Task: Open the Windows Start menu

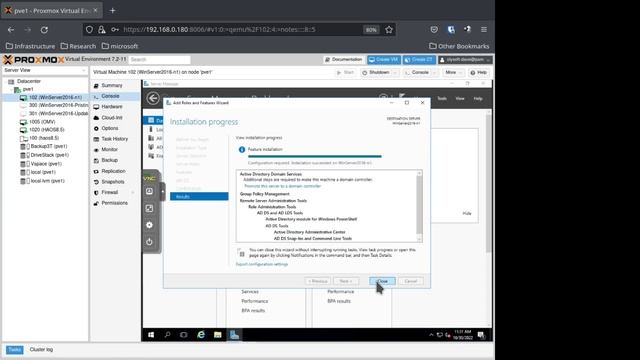Action: click(151, 335)
